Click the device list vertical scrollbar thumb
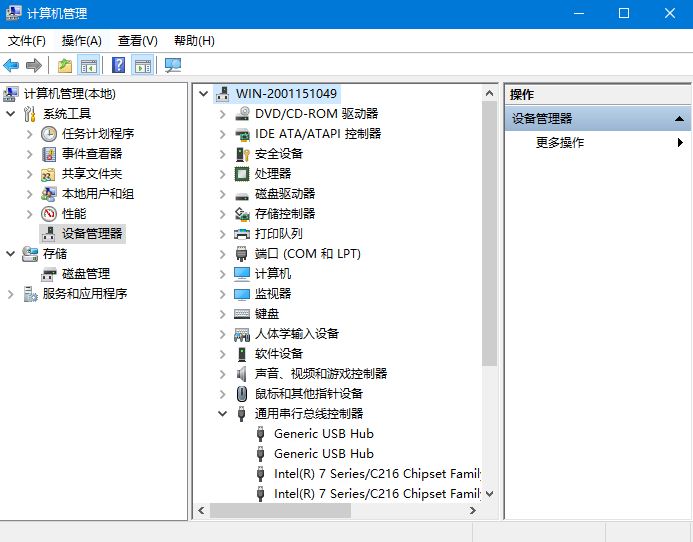Viewport: 693px width, 542px height. [x=489, y=233]
